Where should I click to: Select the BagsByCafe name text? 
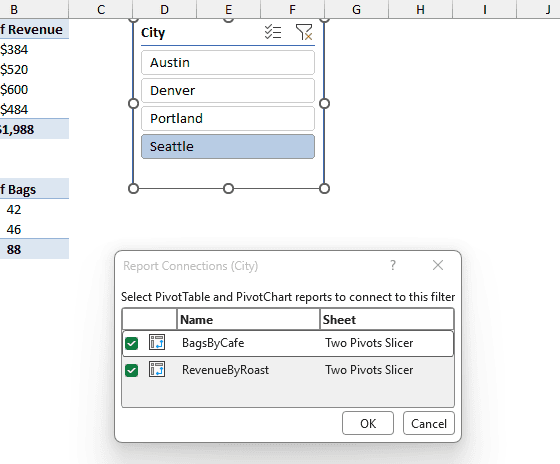213,343
